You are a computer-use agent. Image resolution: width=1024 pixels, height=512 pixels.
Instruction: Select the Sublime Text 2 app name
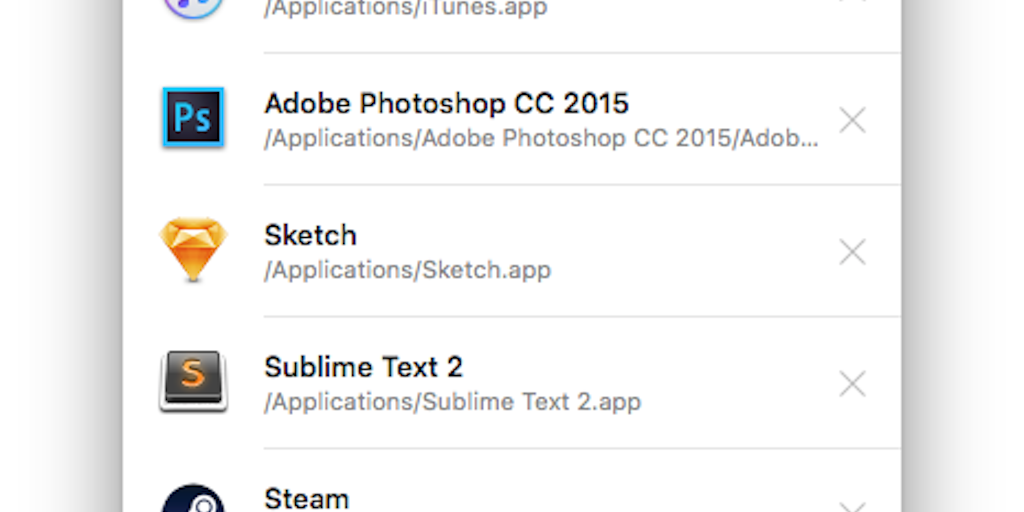[x=363, y=367]
